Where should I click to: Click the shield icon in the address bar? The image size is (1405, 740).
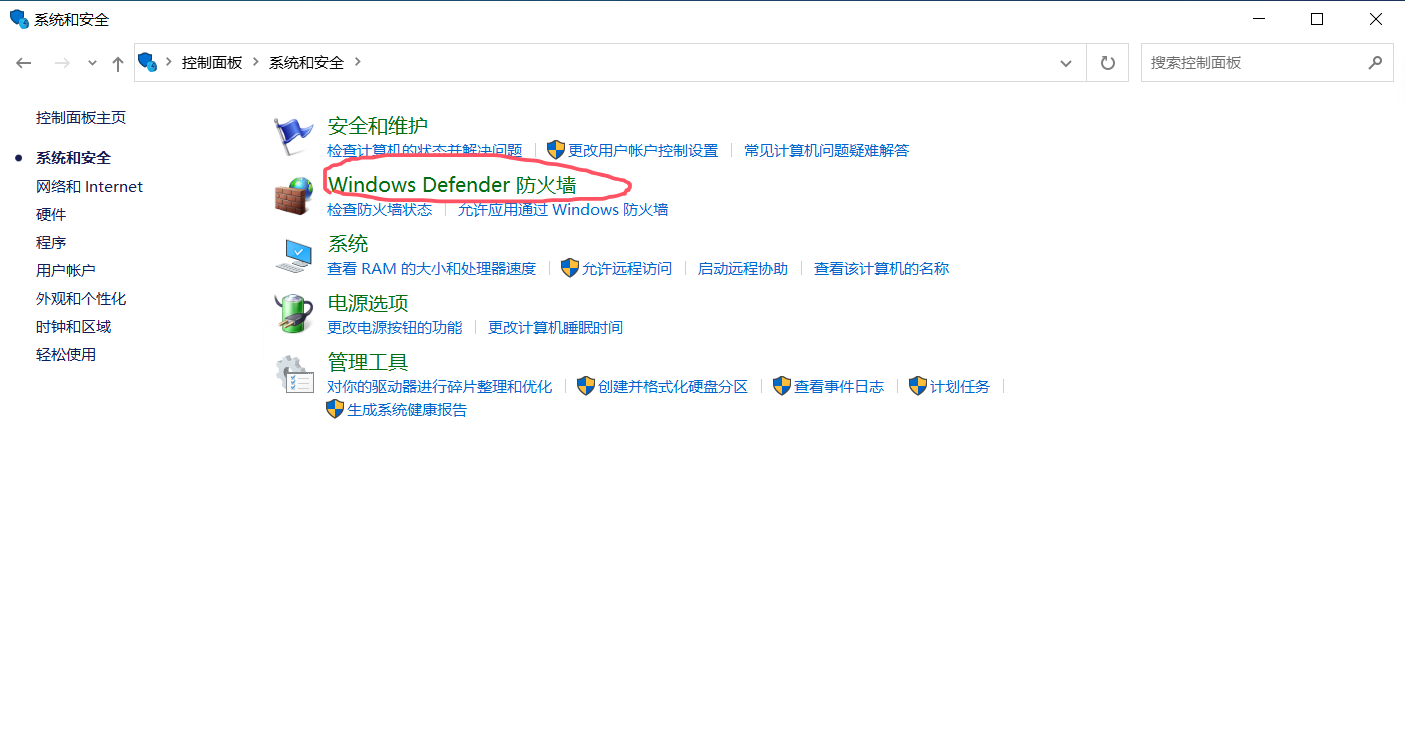(148, 62)
